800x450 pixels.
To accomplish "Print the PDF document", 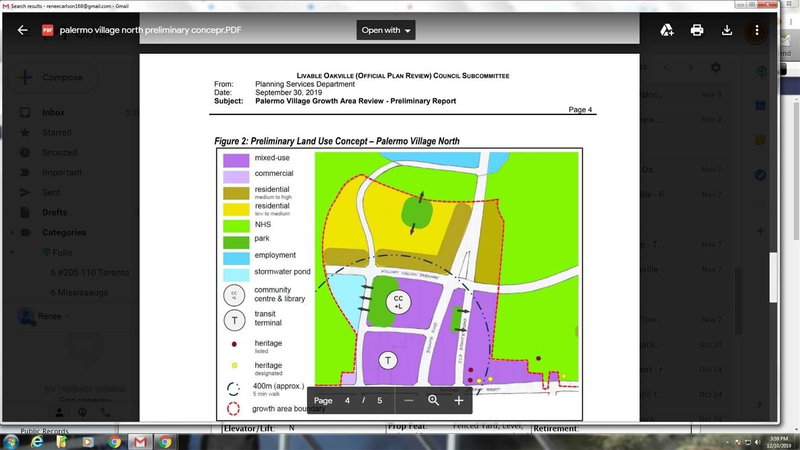I will coord(697,30).
